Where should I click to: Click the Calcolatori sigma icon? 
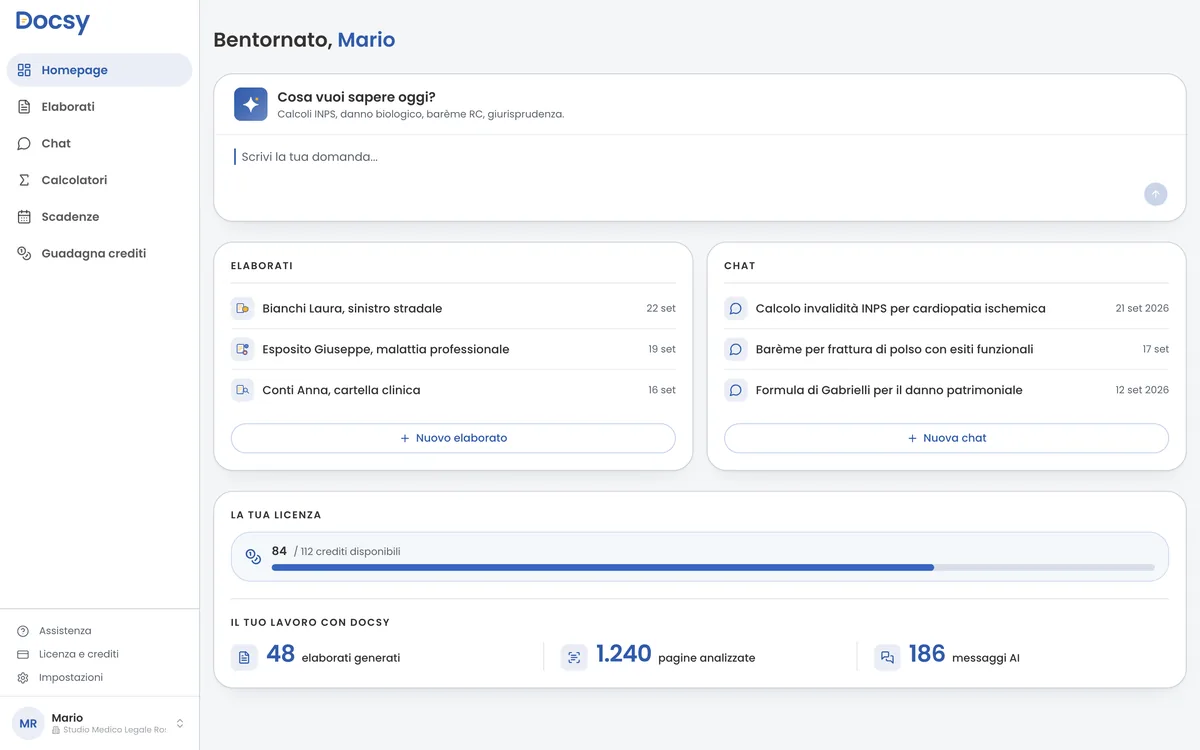click(24, 180)
